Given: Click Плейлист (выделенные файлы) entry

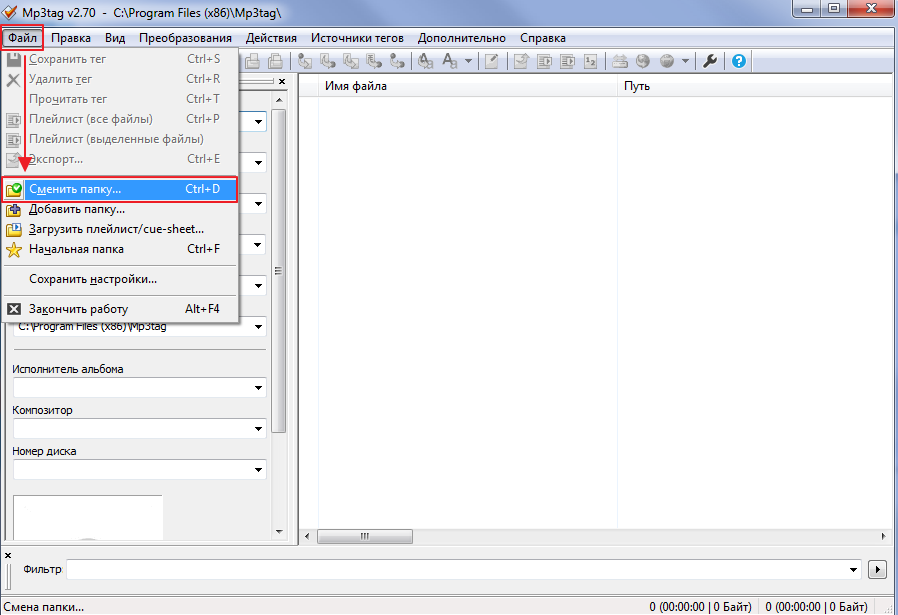Looking at the screenshot, I should pos(120,139).
